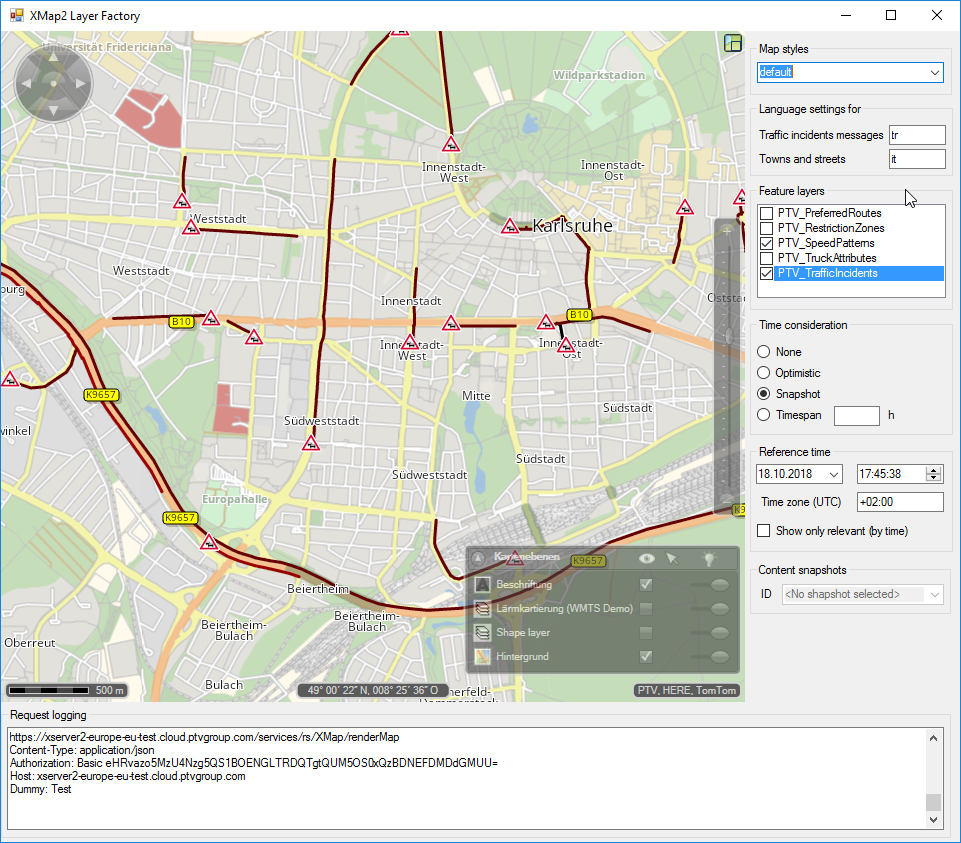961x843 pixels.
Task: Toggle the overview map icon at the map's top-right corner
Action: point(732,43)
